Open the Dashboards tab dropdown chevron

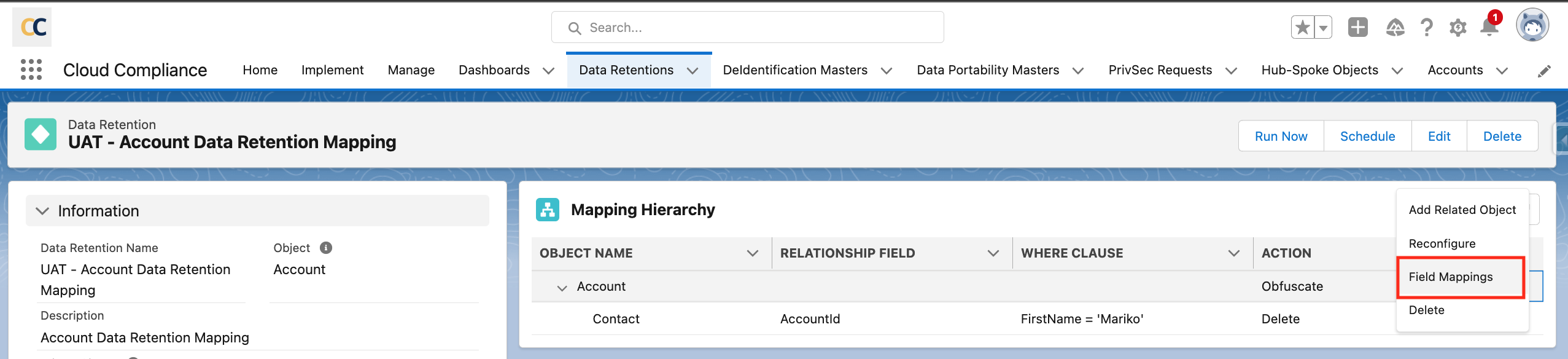[x=549, y=71]
